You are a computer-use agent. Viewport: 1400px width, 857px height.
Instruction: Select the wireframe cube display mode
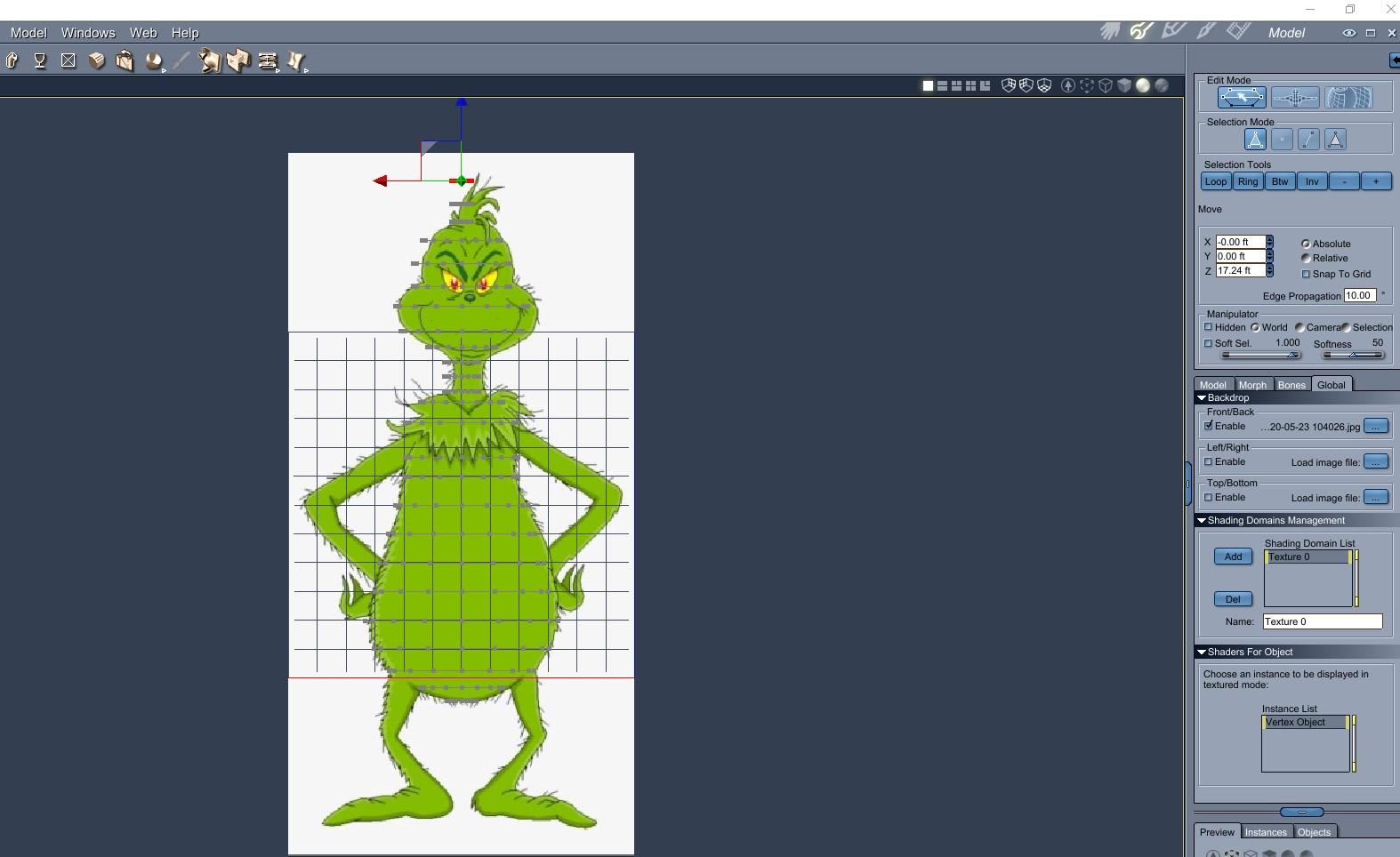pyautogui.click(x=1106, y=85)
